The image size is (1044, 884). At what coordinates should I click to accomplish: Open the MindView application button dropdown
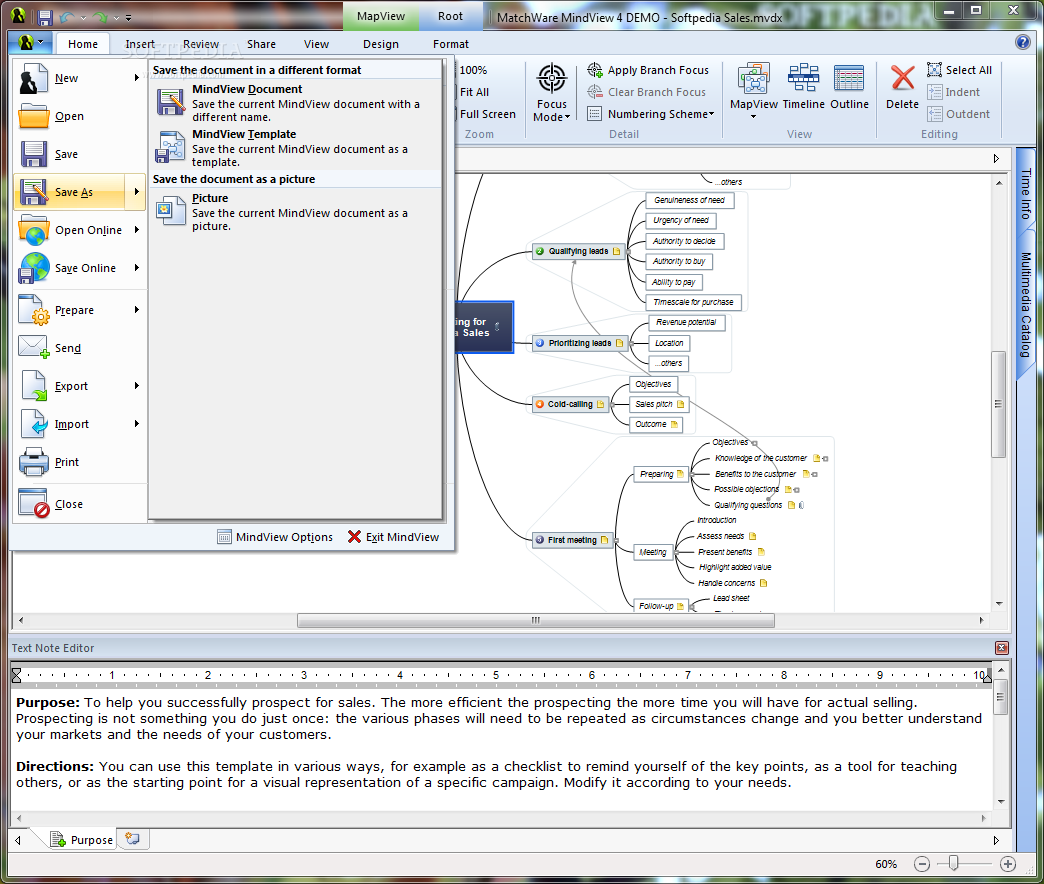[31, 43]
